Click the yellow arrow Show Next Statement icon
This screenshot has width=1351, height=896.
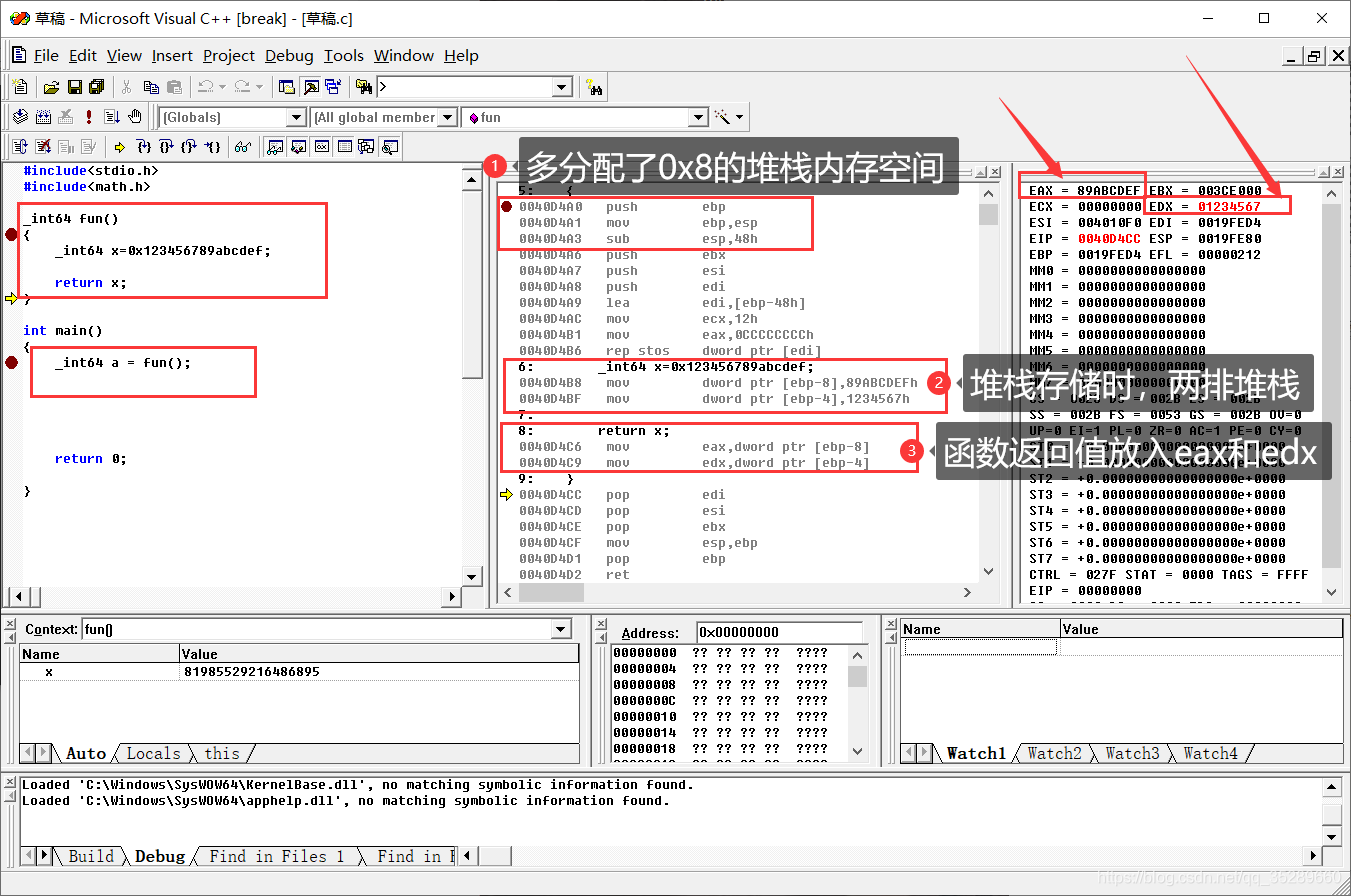119,146
